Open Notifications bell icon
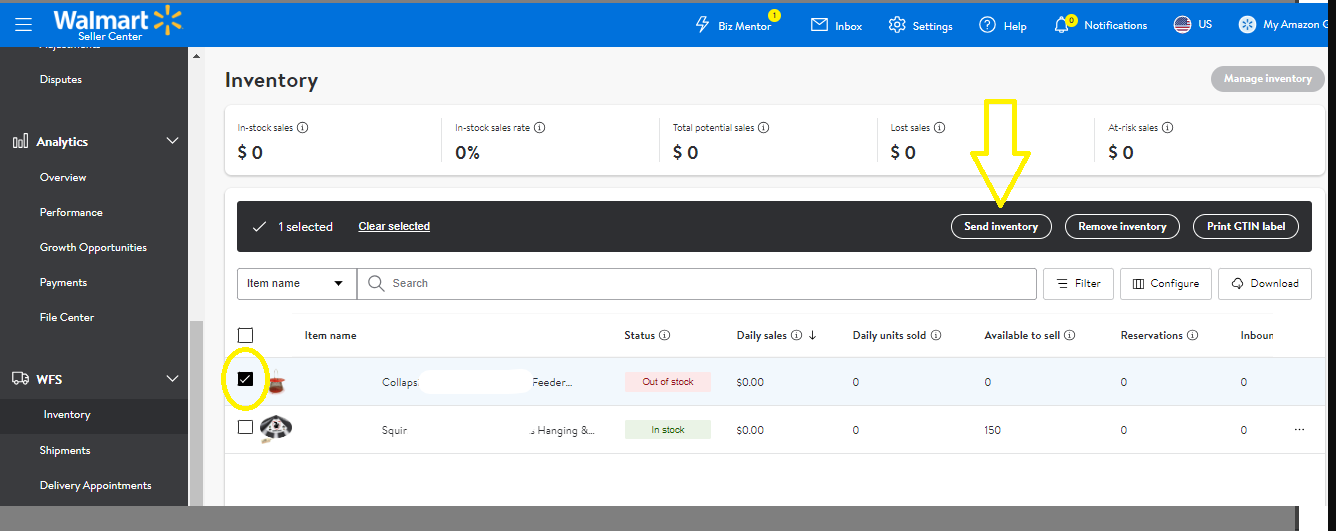This screenshot has height=531, width=1336. pos(1062,25)
